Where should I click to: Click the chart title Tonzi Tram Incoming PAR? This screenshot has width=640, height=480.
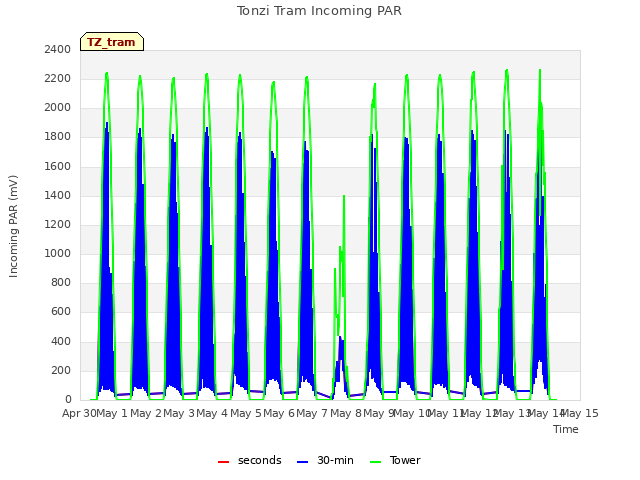(x=319, y=11)
